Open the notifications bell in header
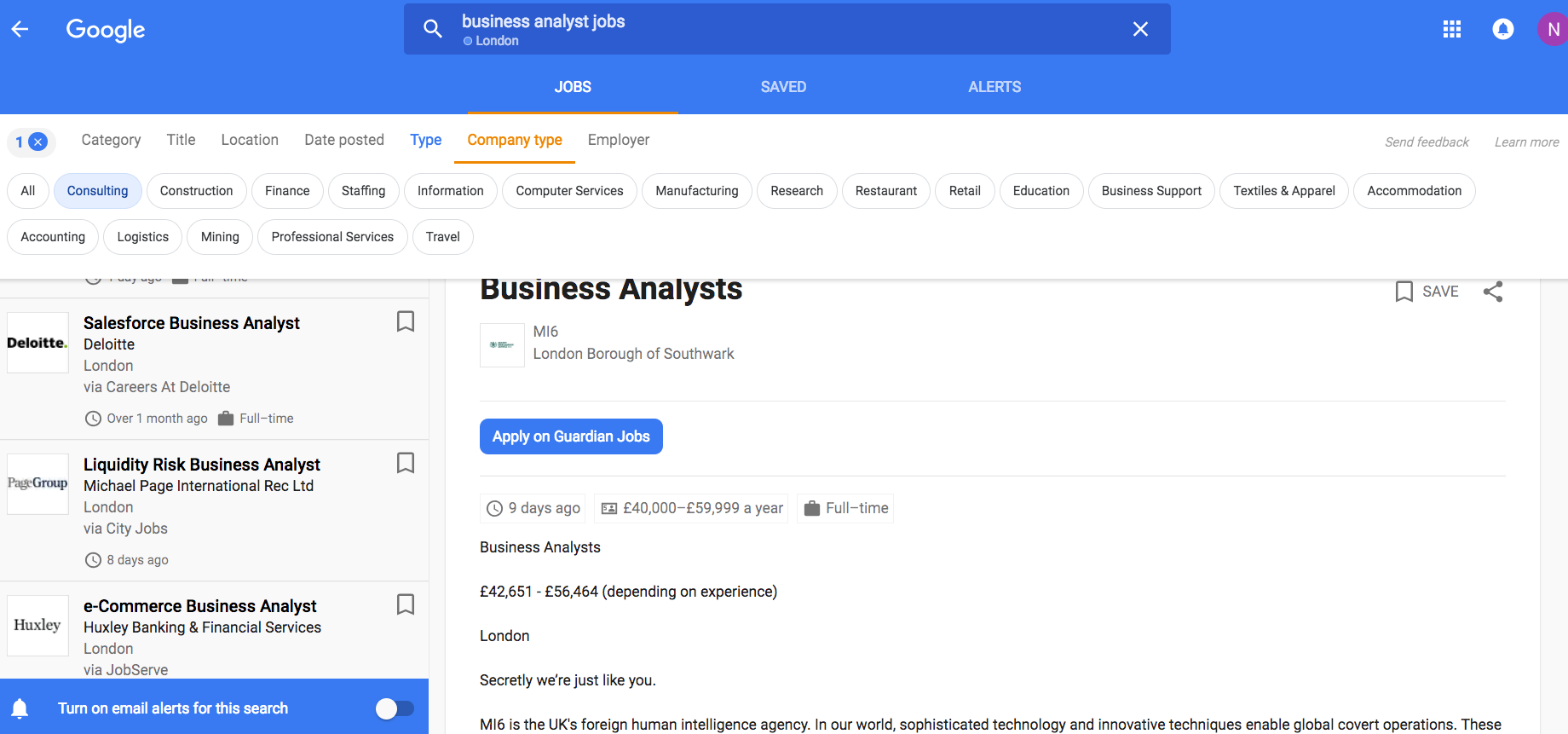The height and width of the screenshot is (734, 1568). 1503,29
